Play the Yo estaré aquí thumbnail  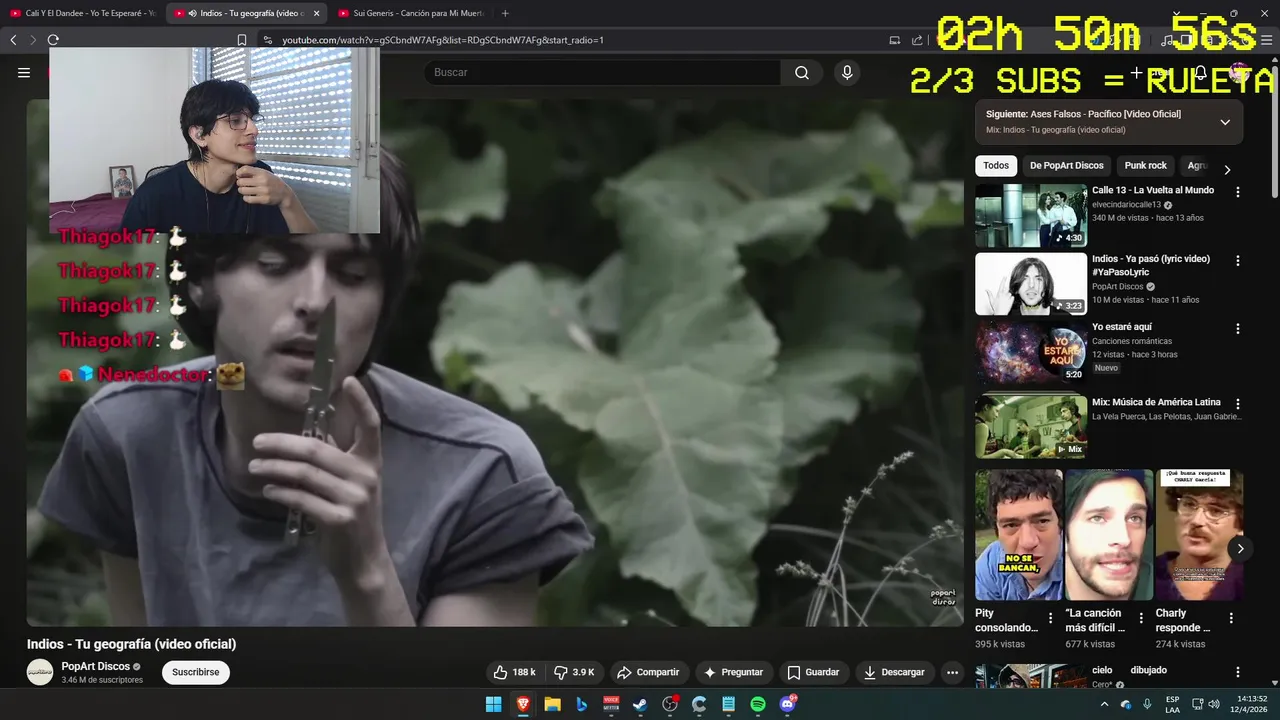pos(1031,352)
